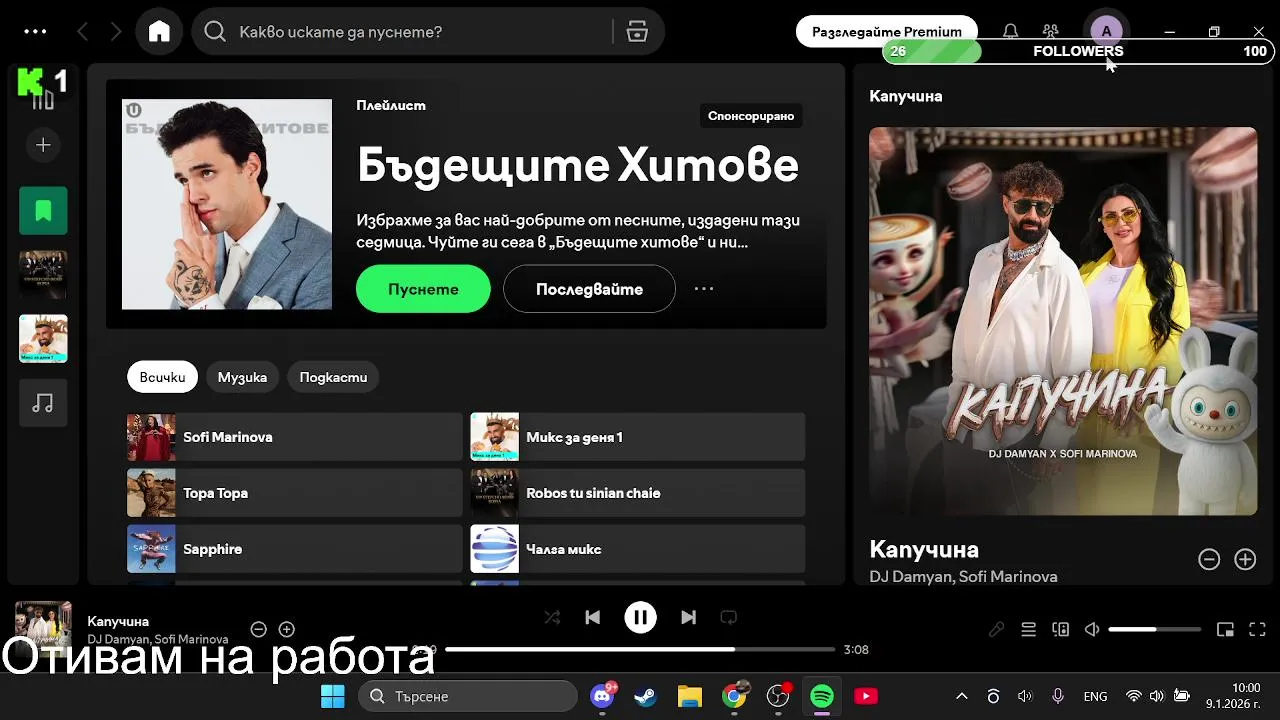
Task: Click Разгледайте Premium button
Action: pyautogui.click(x=886, y=32)
